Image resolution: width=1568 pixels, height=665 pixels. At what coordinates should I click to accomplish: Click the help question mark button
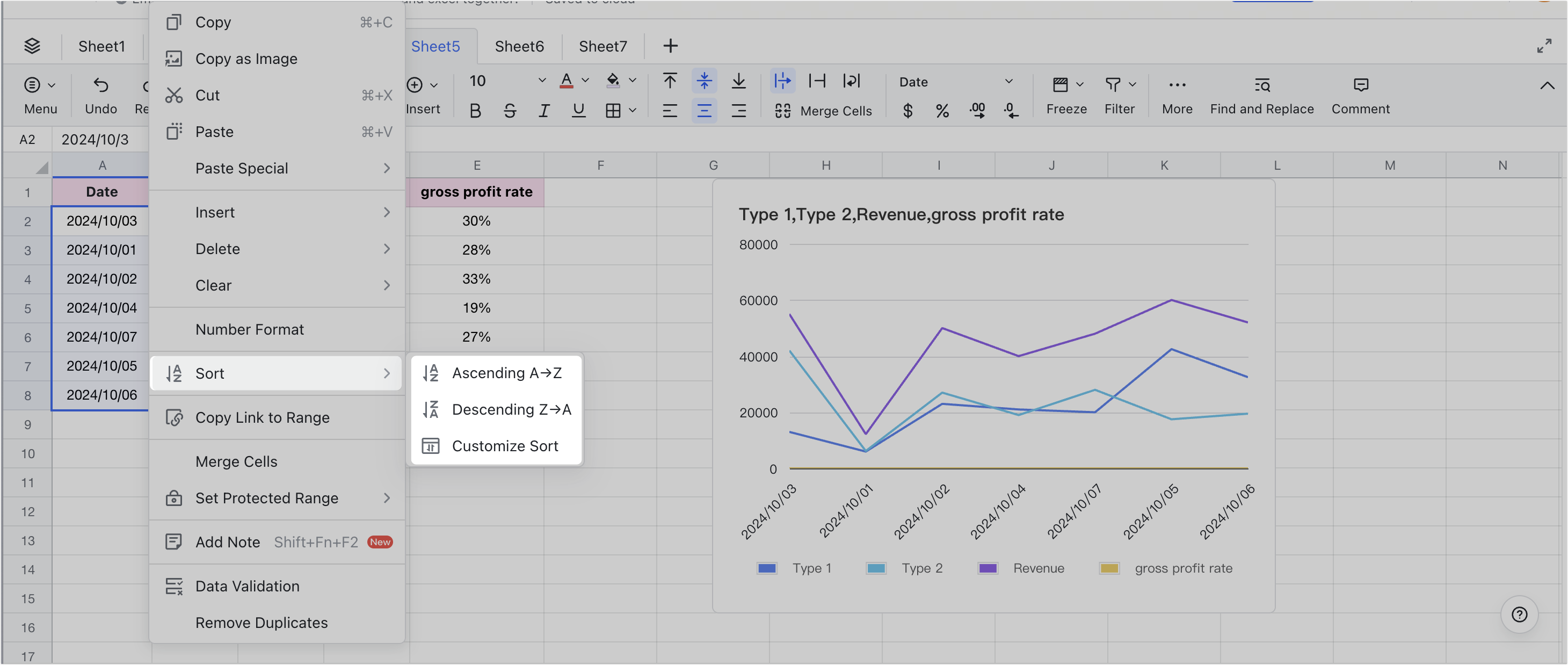coord(1519,615)
